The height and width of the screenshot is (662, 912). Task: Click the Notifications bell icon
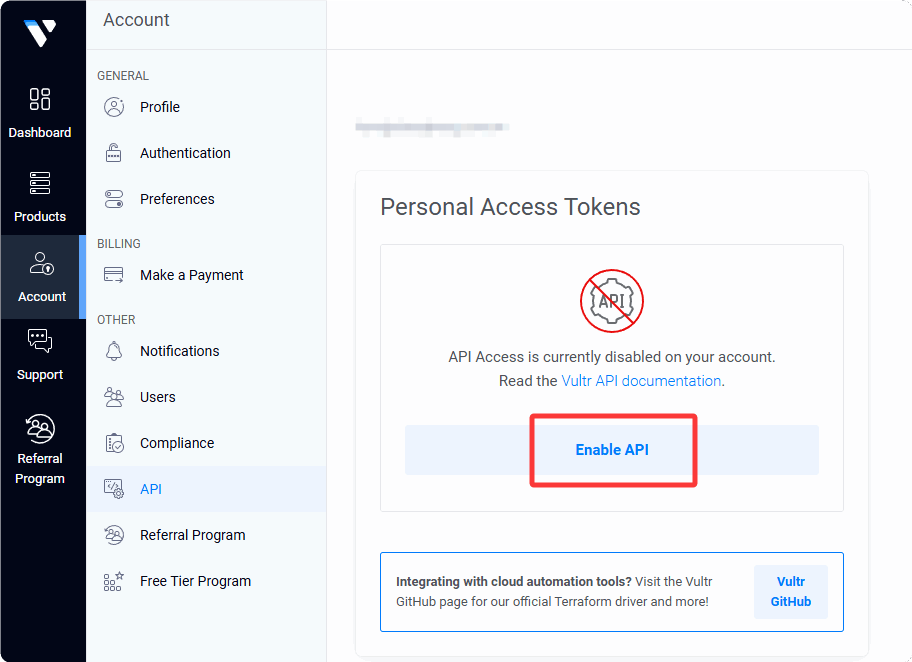tap(114, 351)
